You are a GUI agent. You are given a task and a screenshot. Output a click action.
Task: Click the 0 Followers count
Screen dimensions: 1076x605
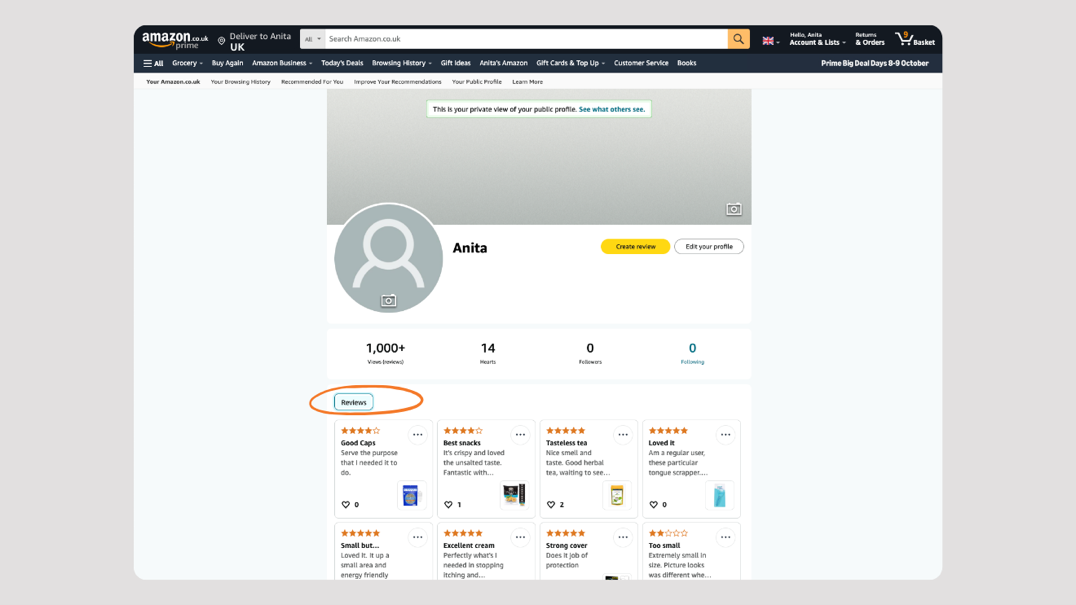(x=589, y=353)
